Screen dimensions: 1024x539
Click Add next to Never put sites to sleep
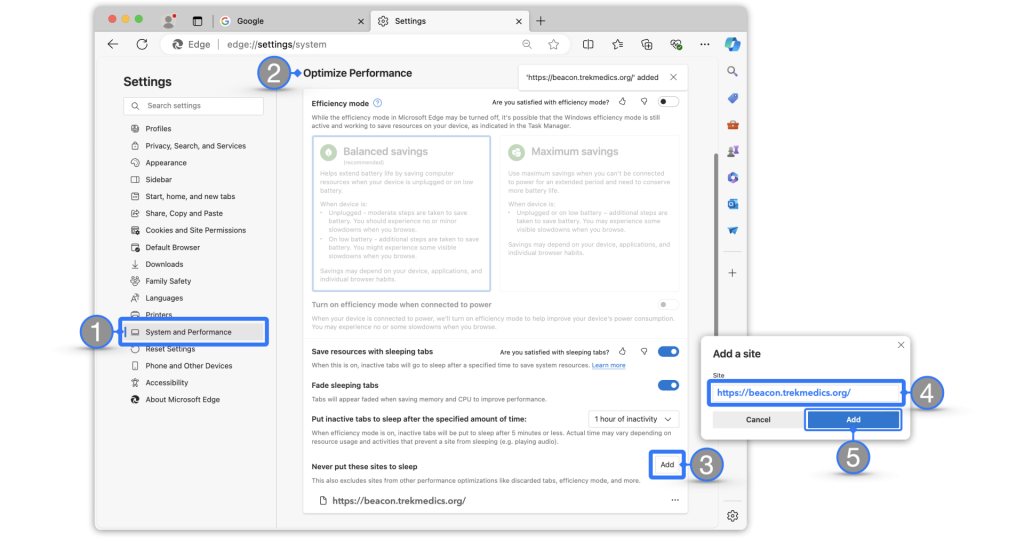pos(667,465)
